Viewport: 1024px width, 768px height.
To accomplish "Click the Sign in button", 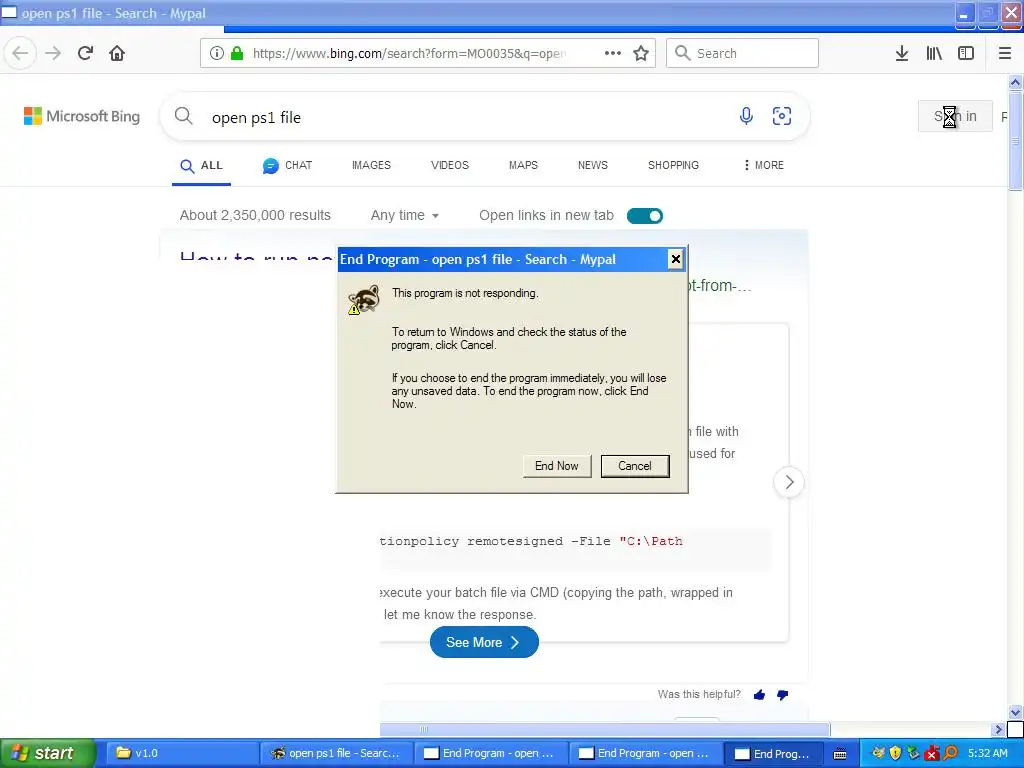I will (x=955, y=116).
